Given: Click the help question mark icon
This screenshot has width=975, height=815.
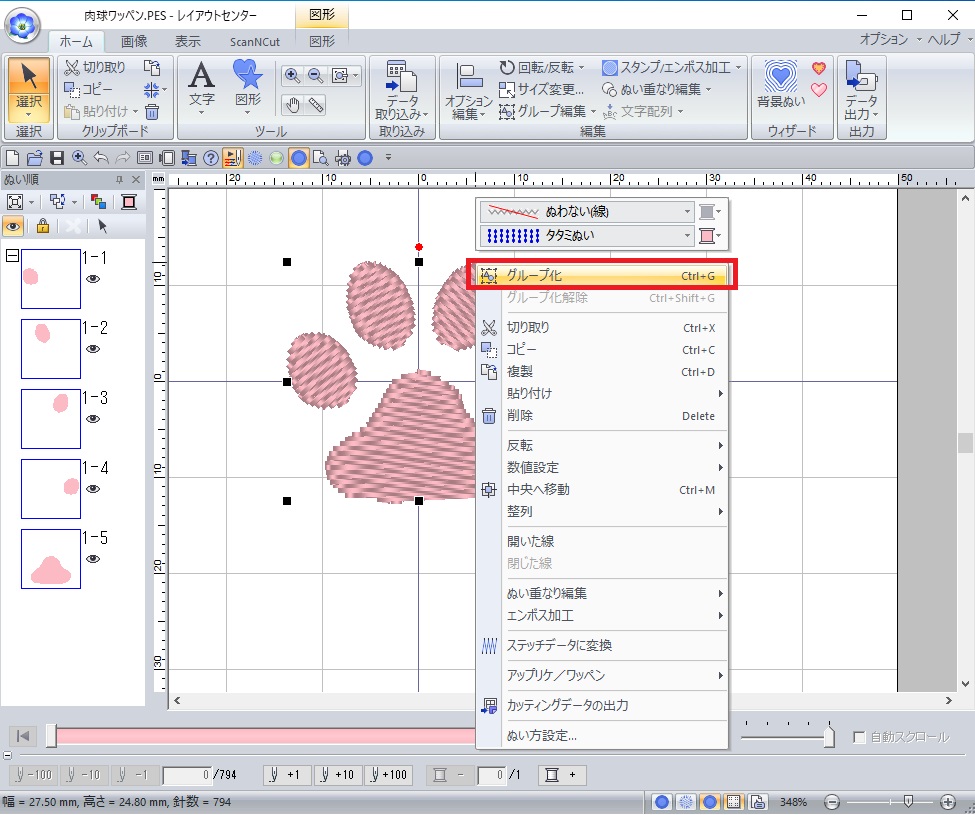Looking at the screenshot, I should click(x=210, y=157).
